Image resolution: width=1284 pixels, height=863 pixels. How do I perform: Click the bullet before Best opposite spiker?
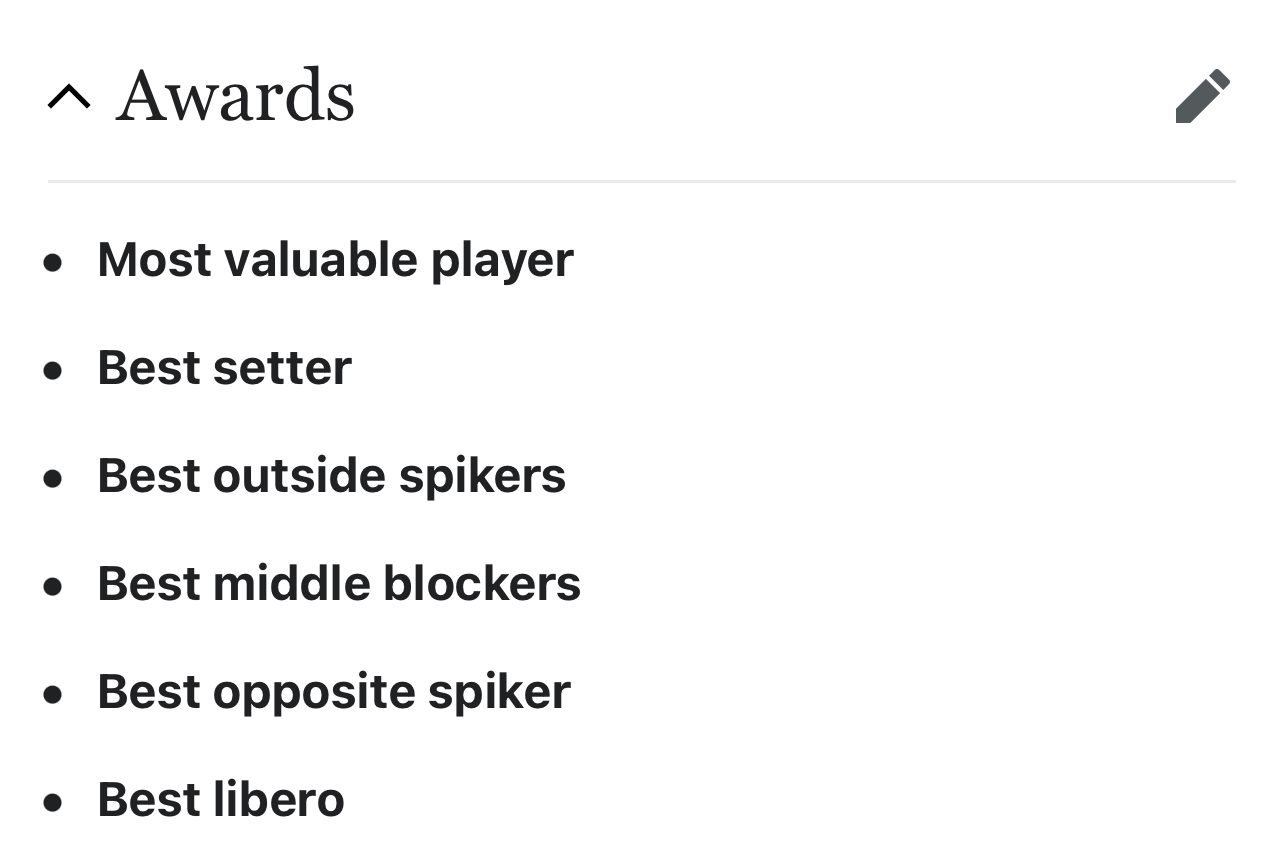(x=53, y=695)
